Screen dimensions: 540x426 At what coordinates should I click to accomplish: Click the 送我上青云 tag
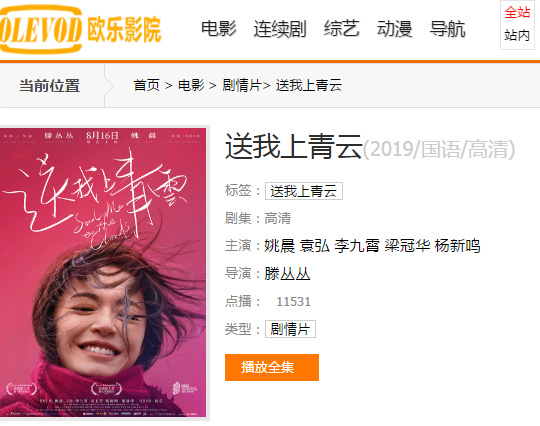[x=304, y=191]
